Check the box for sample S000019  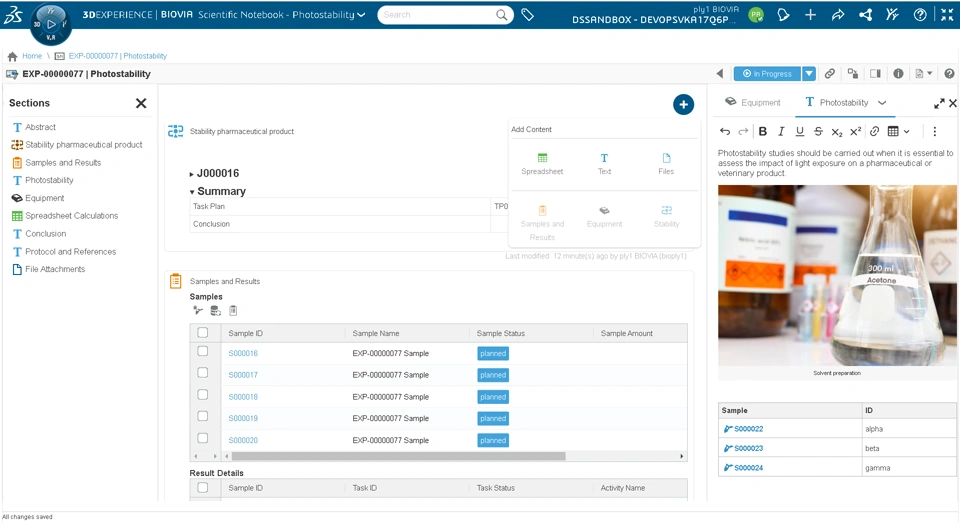[x=203, y=416]
